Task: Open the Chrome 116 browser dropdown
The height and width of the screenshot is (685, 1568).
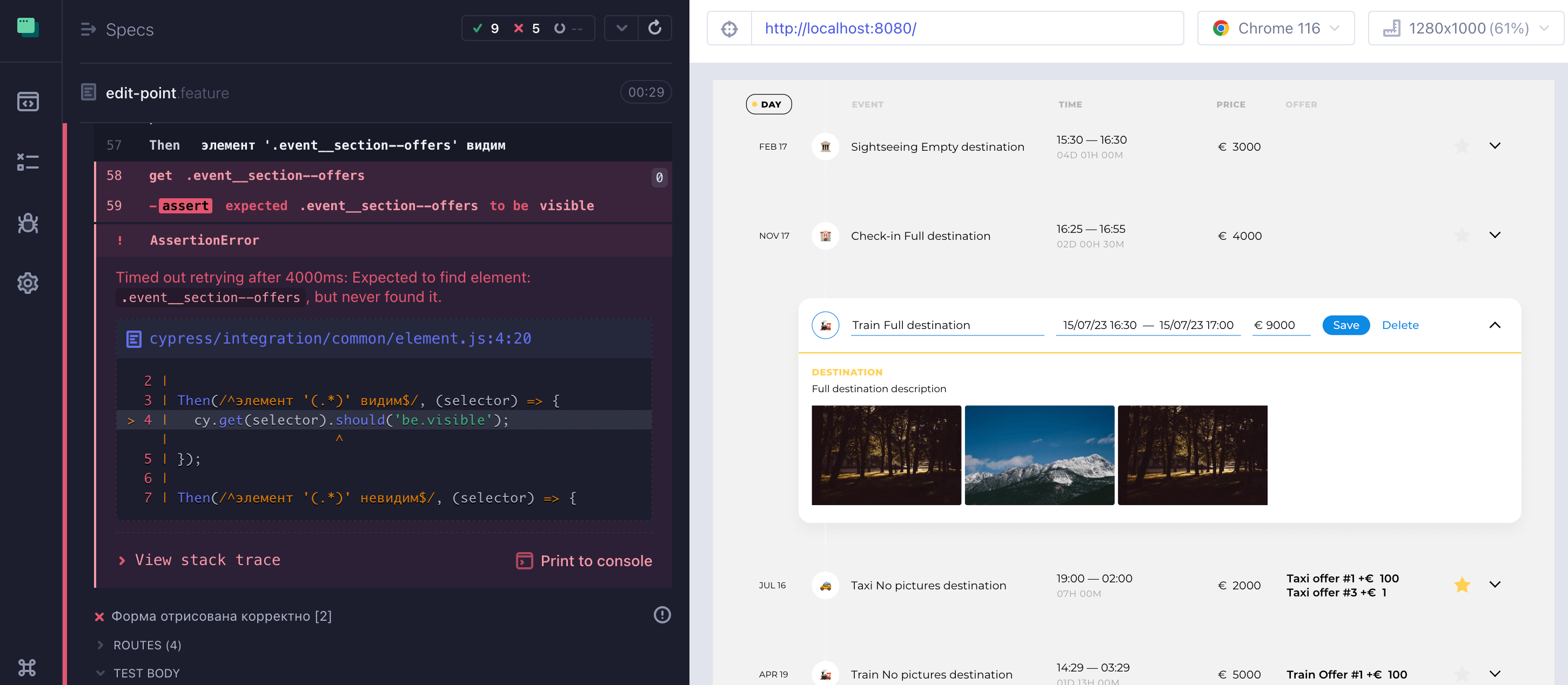Action: [1276, 29]
